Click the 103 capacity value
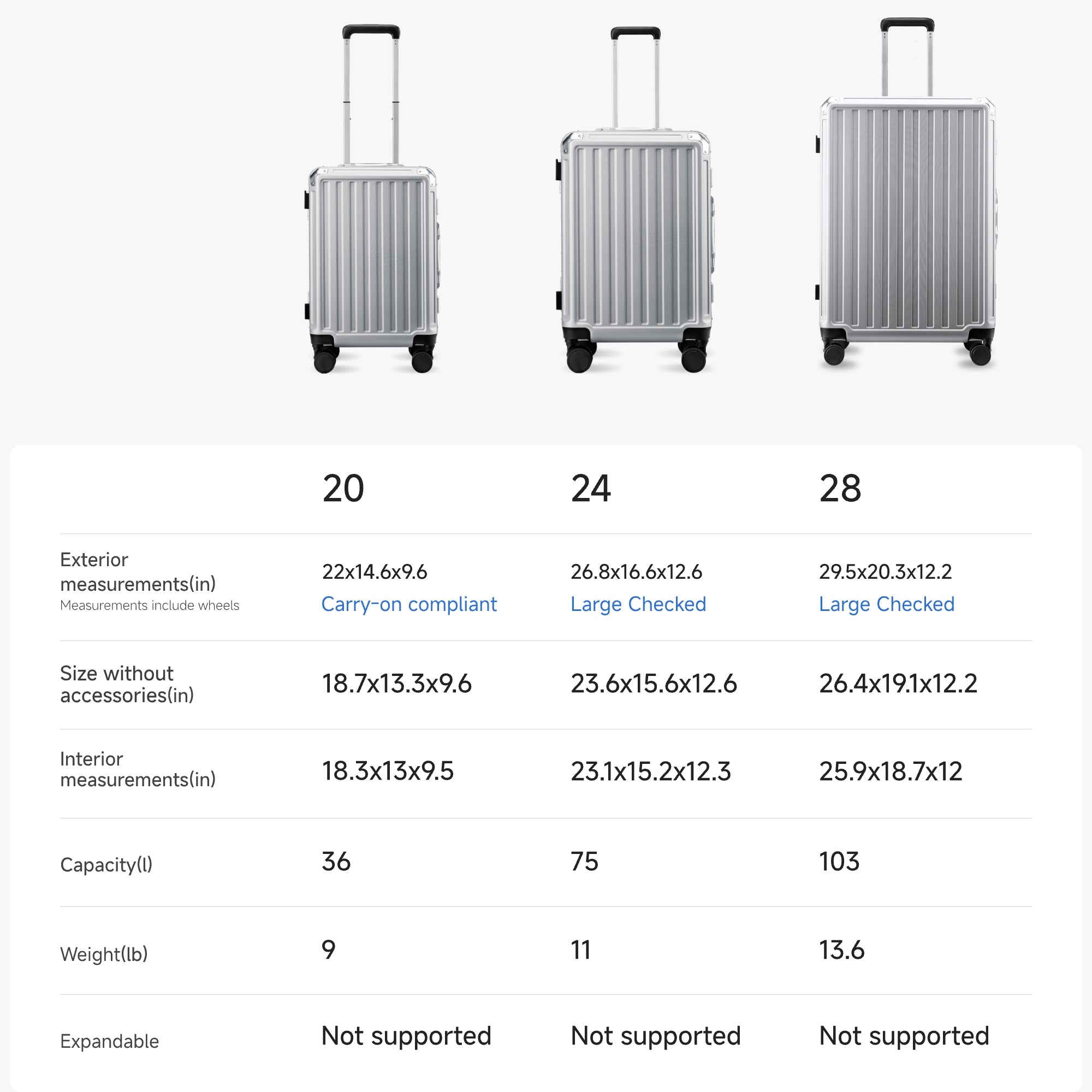 [x=839, y=862]
